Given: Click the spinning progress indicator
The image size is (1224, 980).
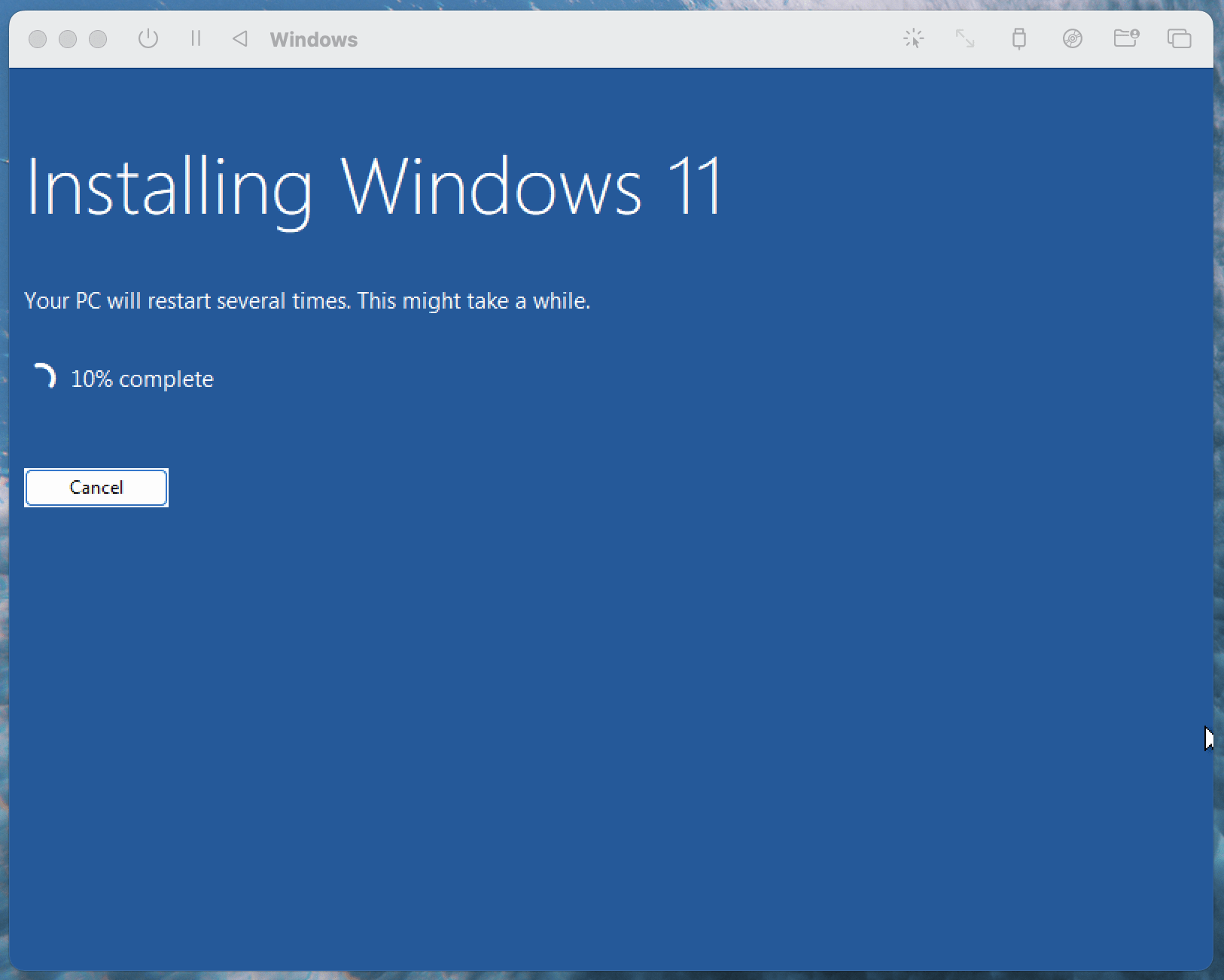Looking at the screenshot, I should 44,376.
